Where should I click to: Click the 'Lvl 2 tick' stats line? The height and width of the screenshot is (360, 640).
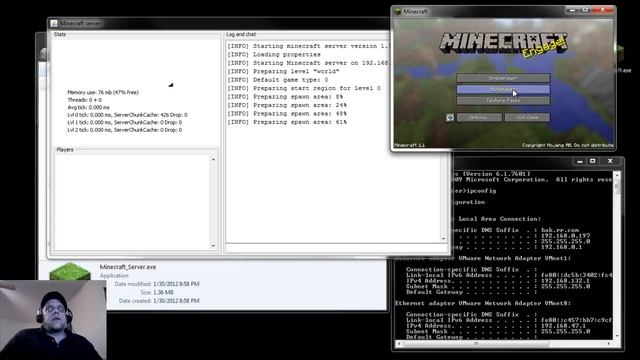[x=124, y=130]
